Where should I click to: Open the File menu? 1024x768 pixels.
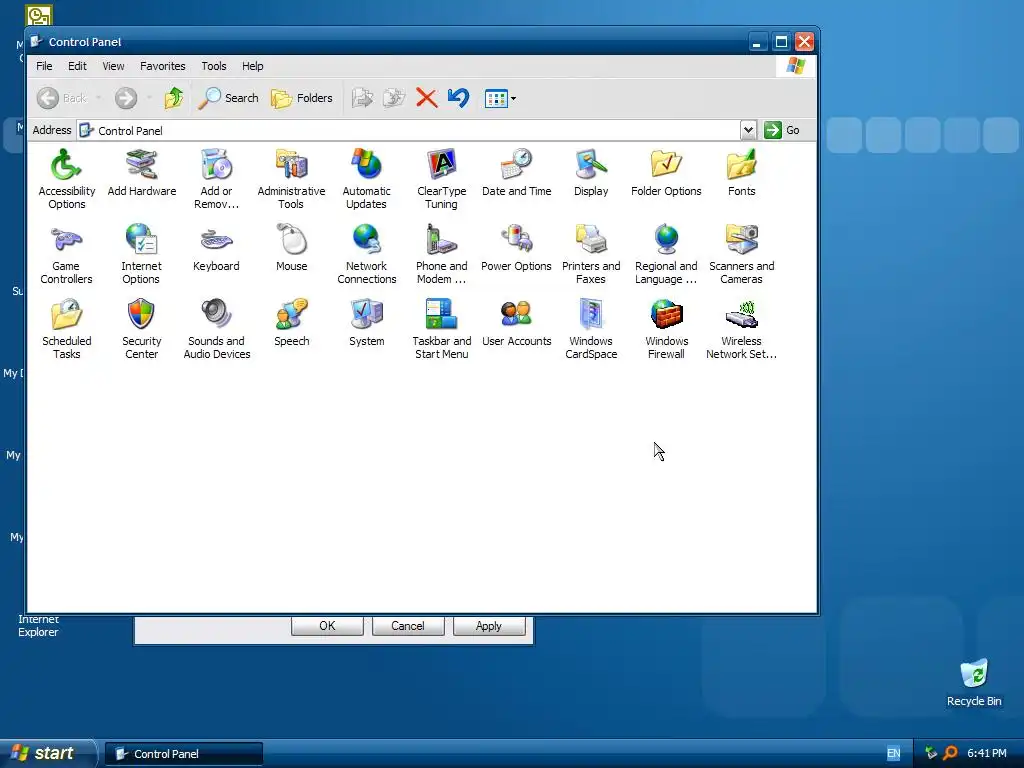tap(44, 66)
